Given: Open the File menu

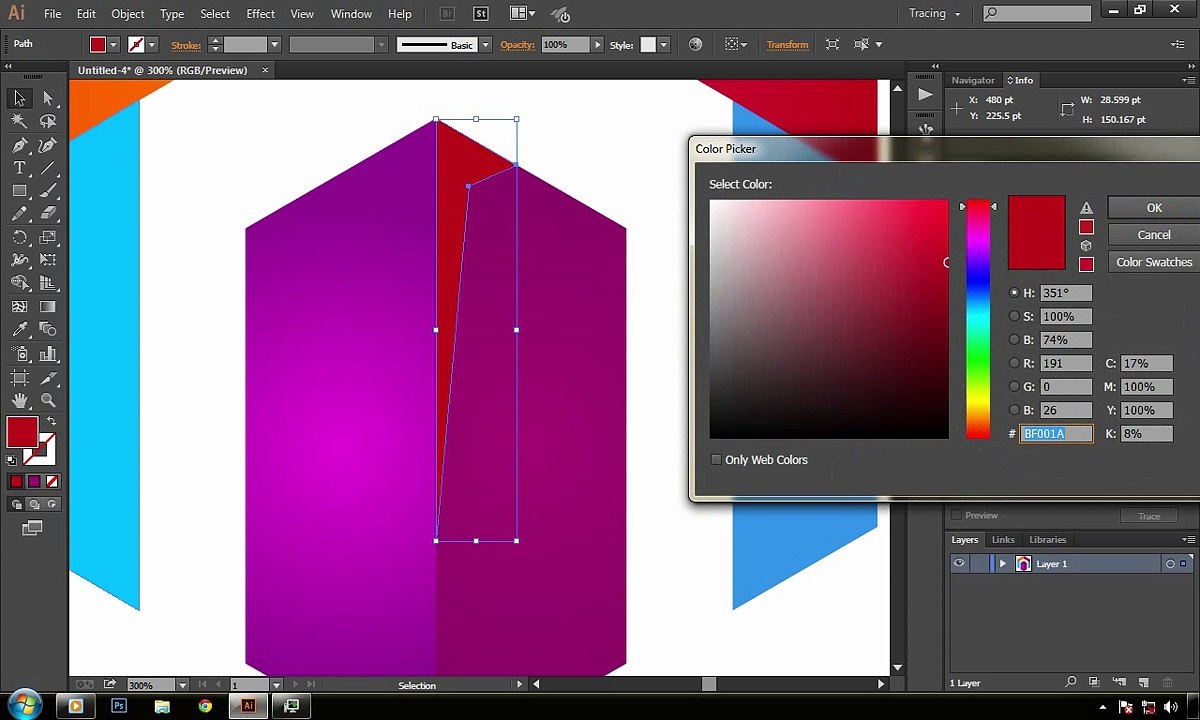Looking at the screenshot, I should [53, 14].
